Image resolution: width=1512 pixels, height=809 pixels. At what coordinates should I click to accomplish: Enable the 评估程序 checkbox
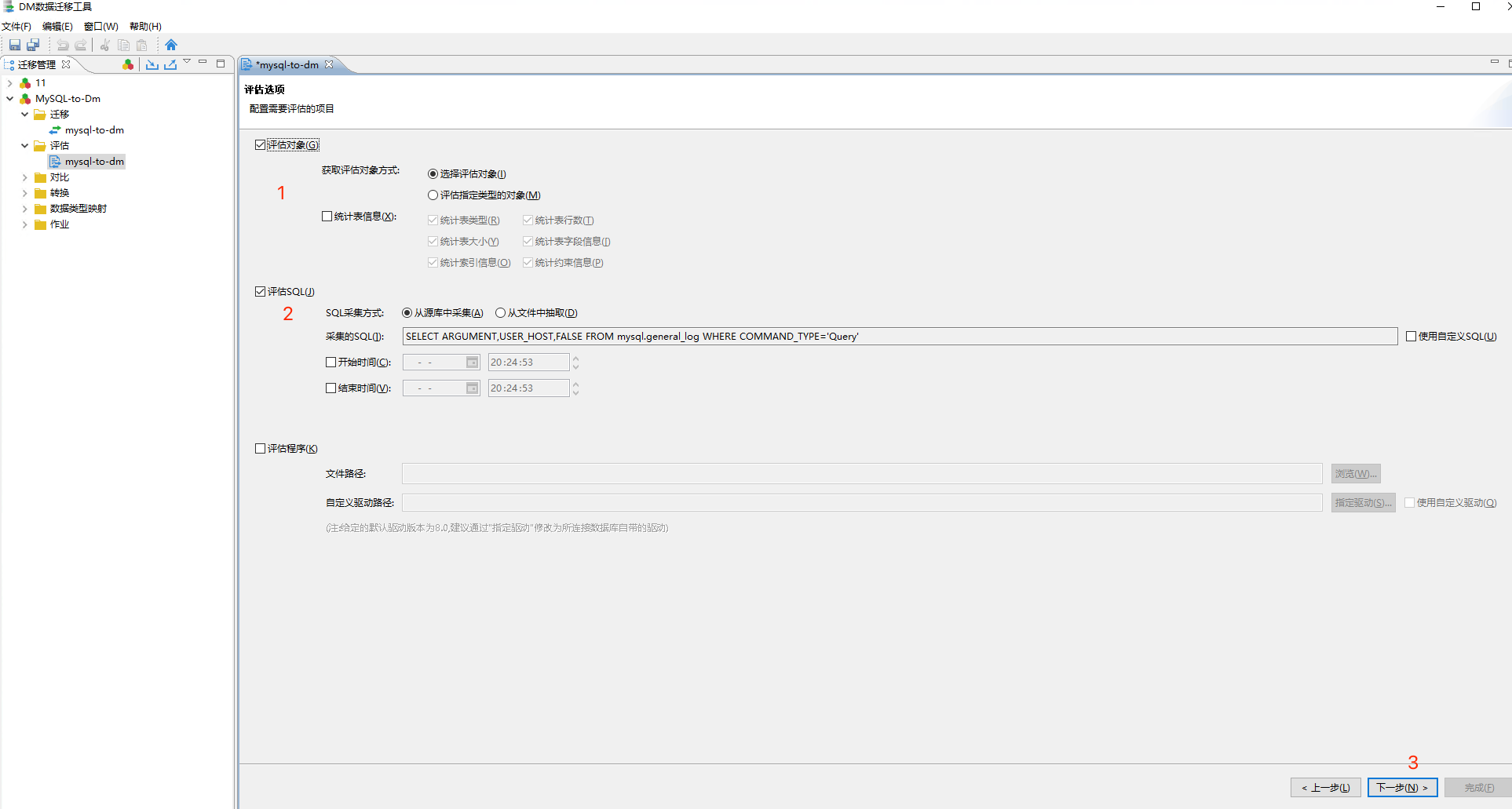click(x=261, y=448)
